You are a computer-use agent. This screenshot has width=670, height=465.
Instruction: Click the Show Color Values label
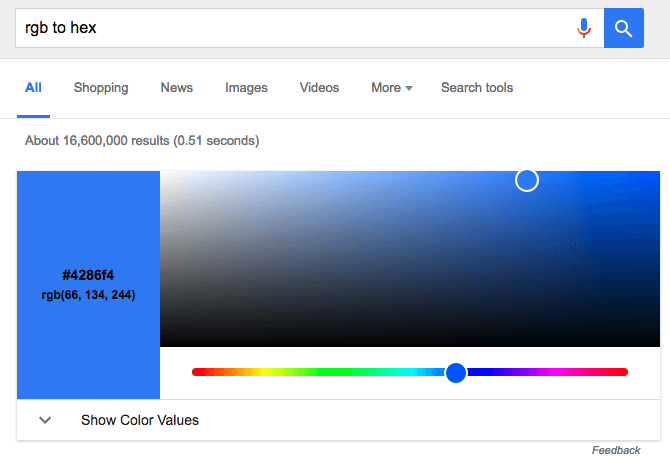(x=140, y=420)
